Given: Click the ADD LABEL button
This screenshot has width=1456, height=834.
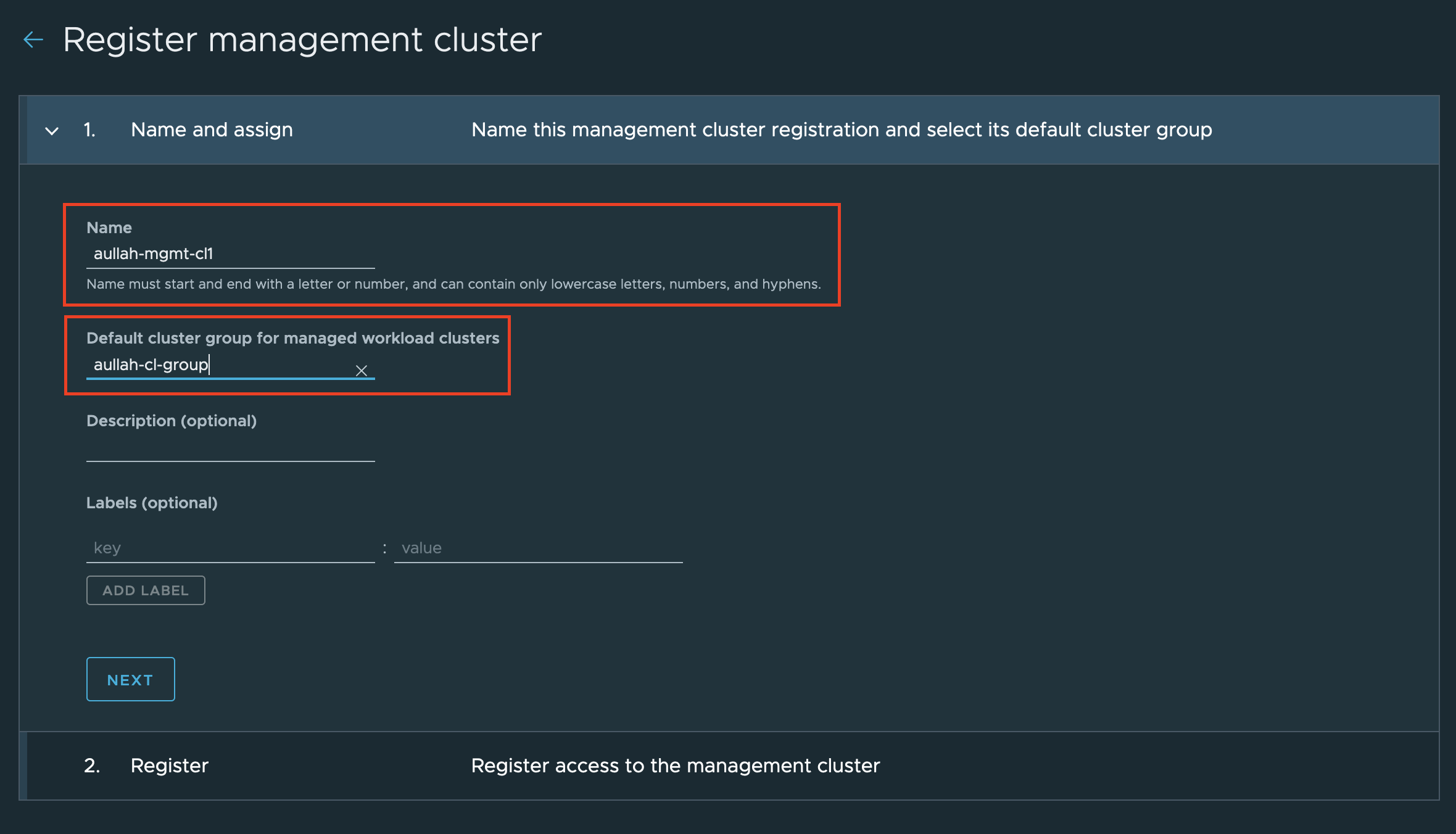Looking at the screenshot, I should pyautogui.click(x=145, y=590).
